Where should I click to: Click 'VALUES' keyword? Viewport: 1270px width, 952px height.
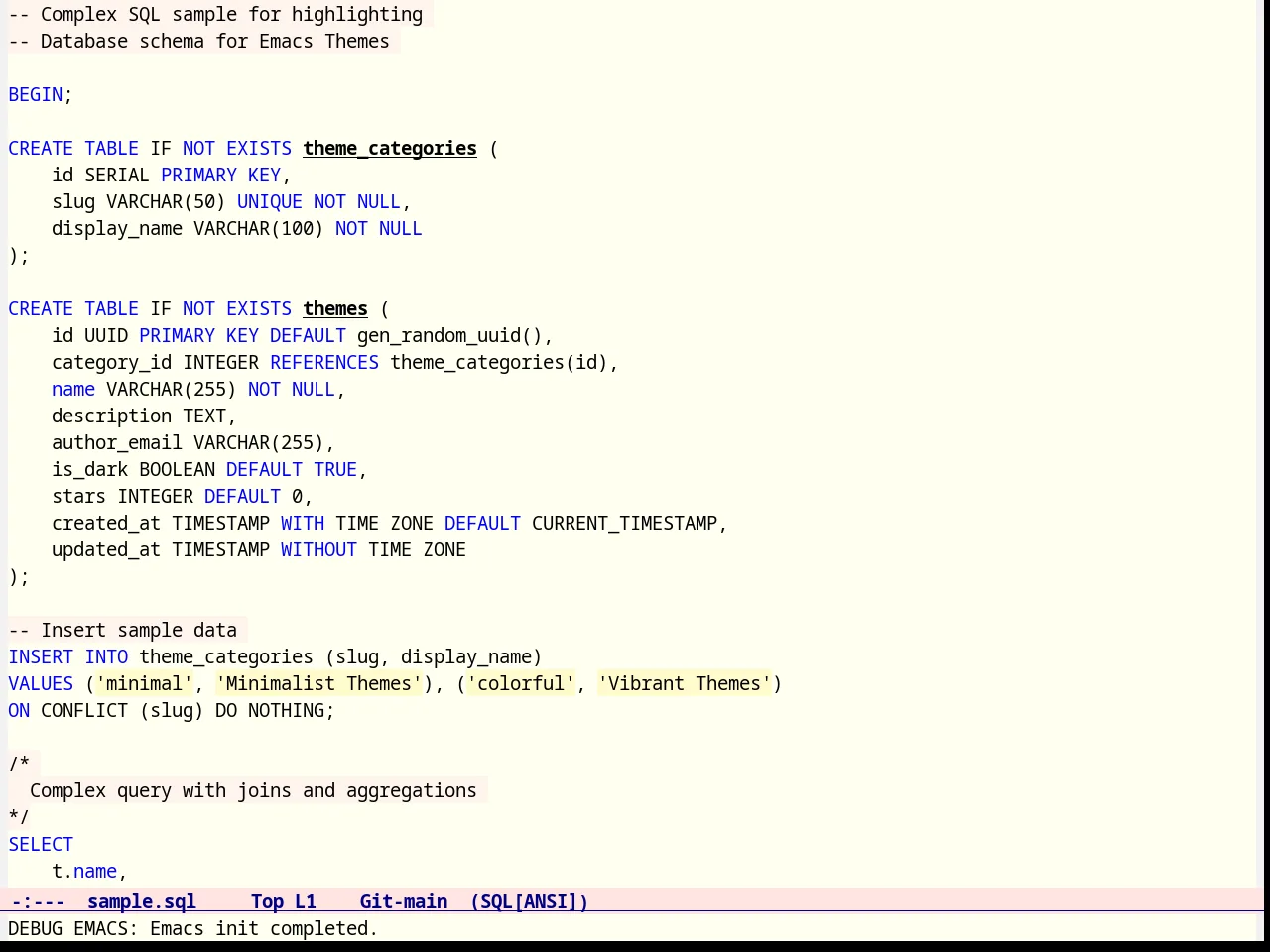click(41, 683)
